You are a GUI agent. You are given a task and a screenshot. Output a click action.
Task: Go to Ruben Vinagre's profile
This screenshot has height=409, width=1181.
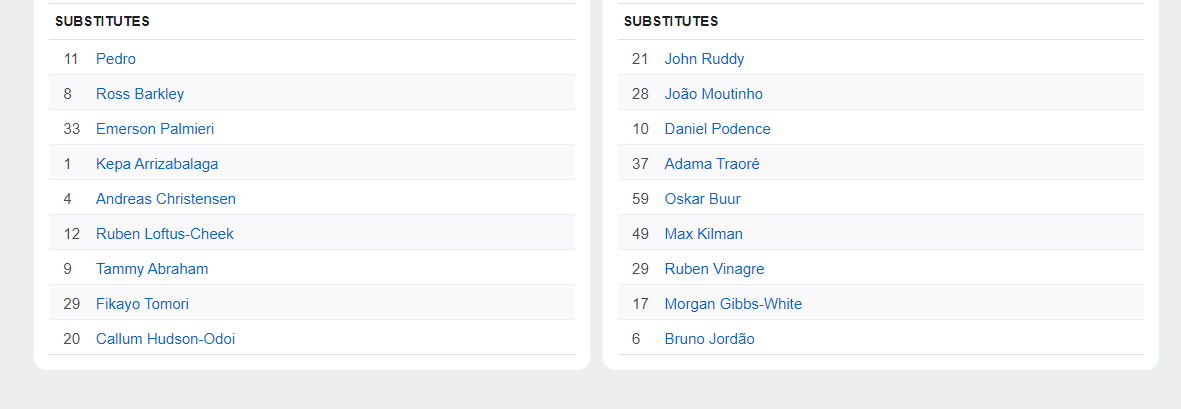714,269
